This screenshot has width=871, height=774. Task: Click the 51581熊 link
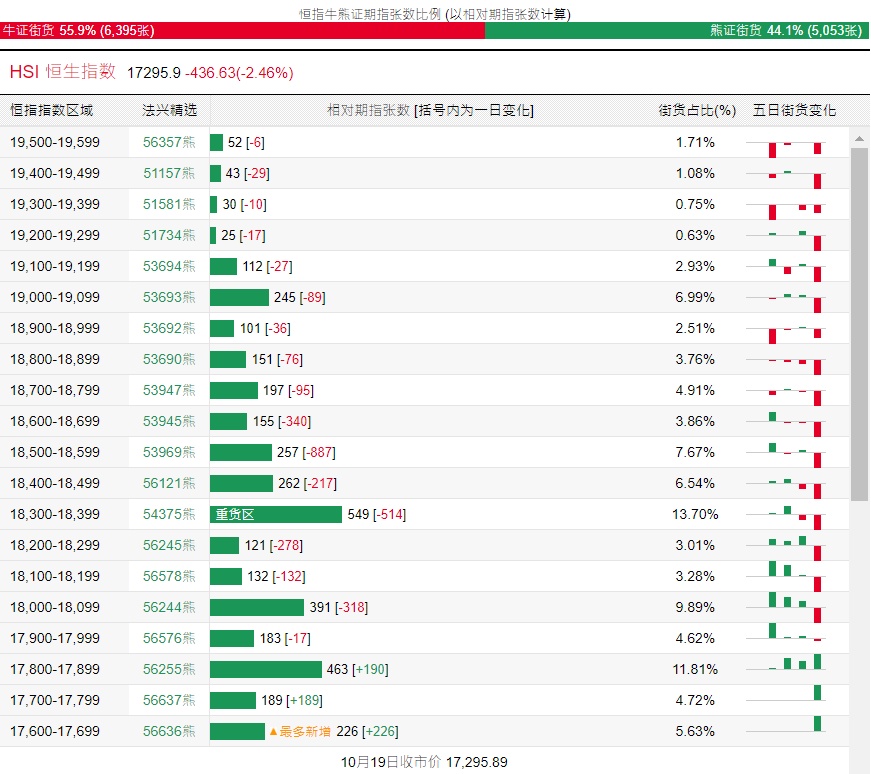169,204
